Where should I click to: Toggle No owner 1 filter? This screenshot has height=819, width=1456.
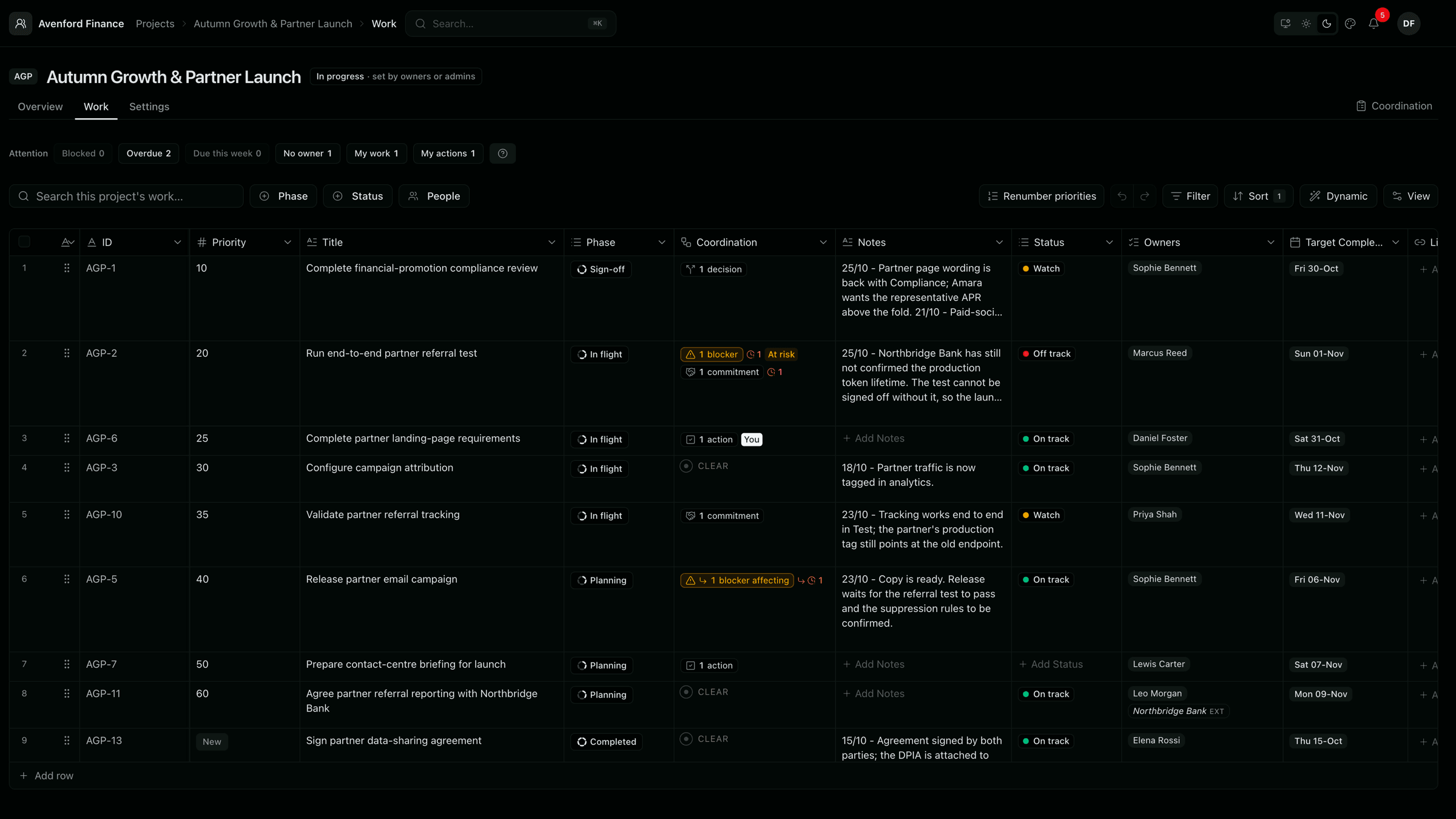pyautogui.click(x=308, y=153)
